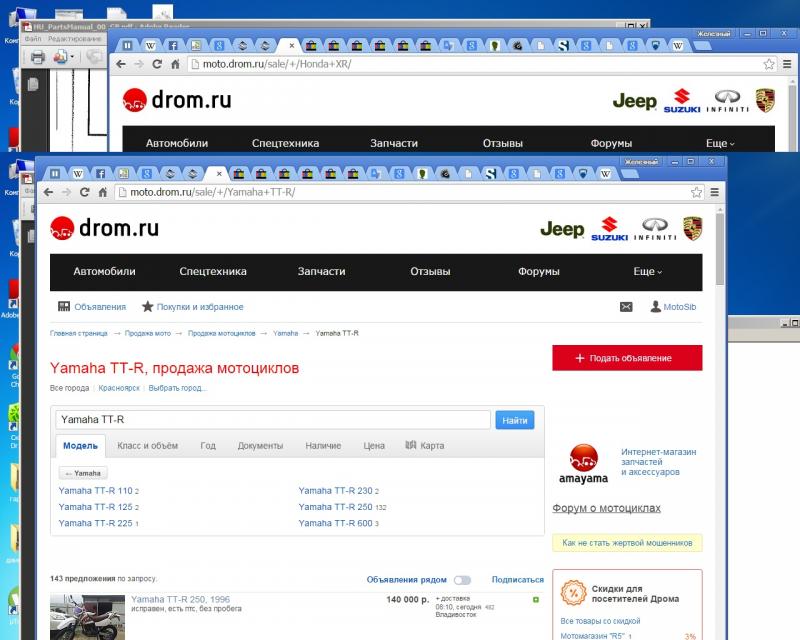800x640 pixels.
Task: Choose the Красноярск city filter
Action: coord(119,388)
